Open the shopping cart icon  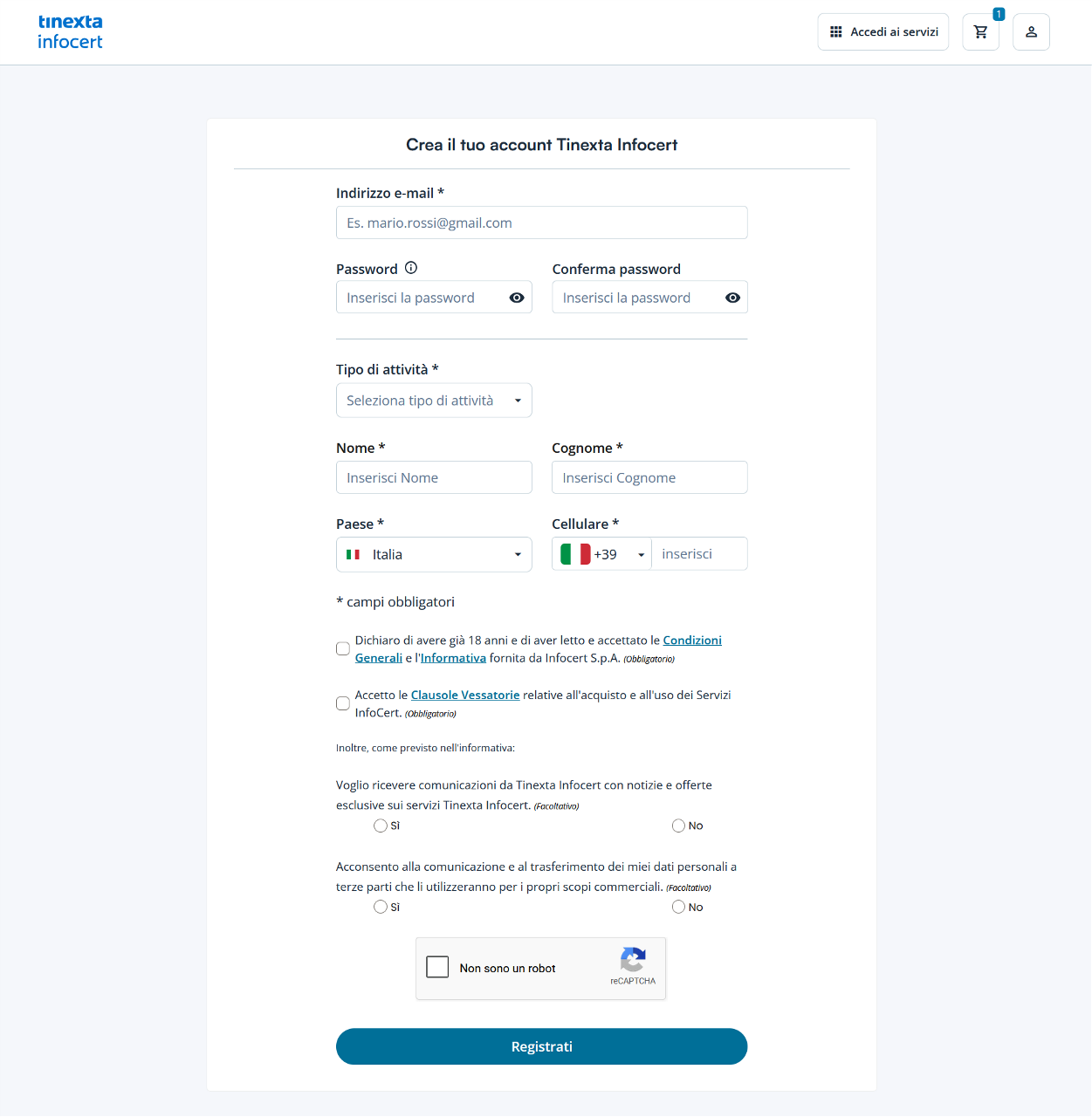[x=980, y=32]
